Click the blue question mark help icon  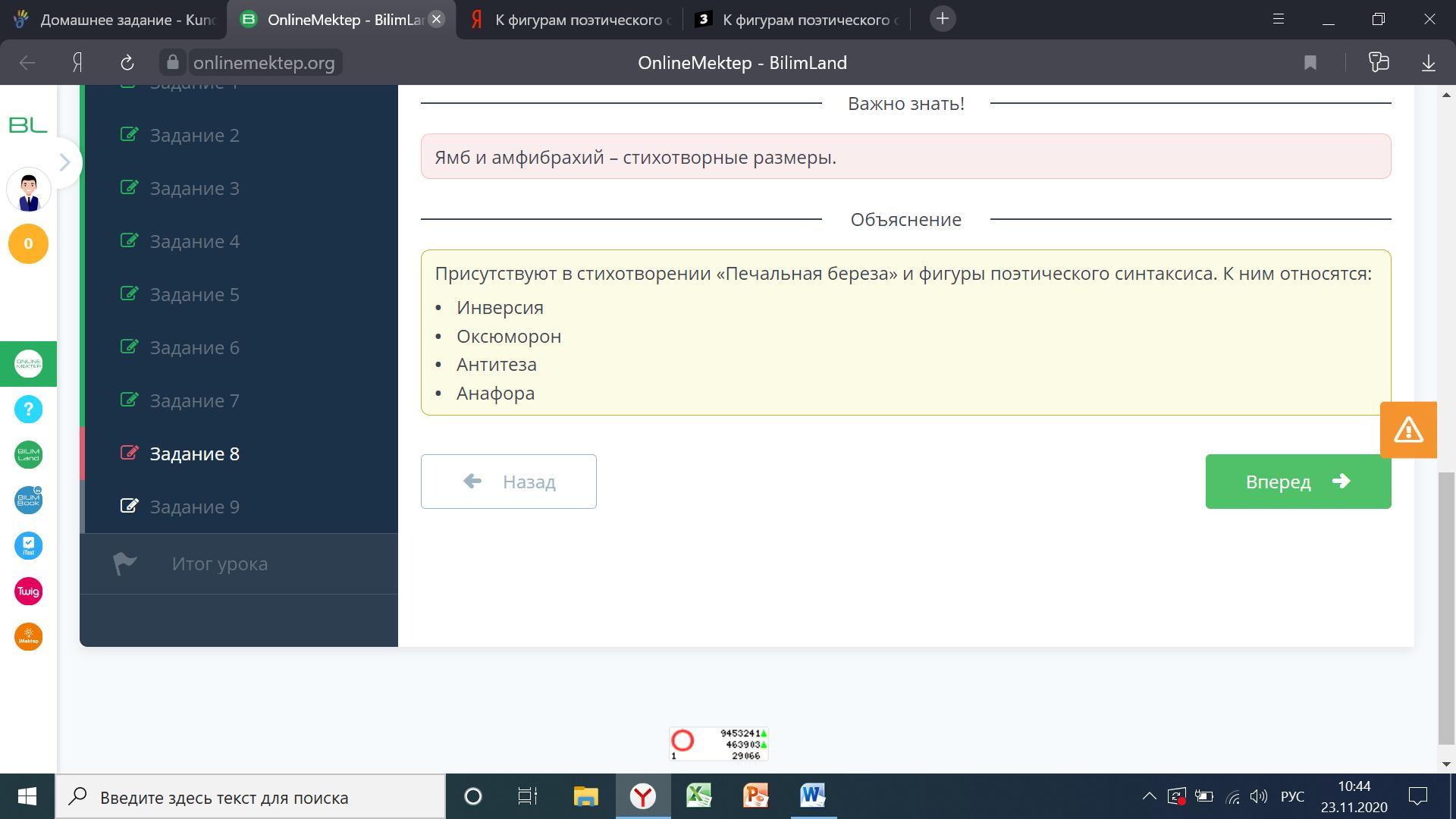(28, 409)
